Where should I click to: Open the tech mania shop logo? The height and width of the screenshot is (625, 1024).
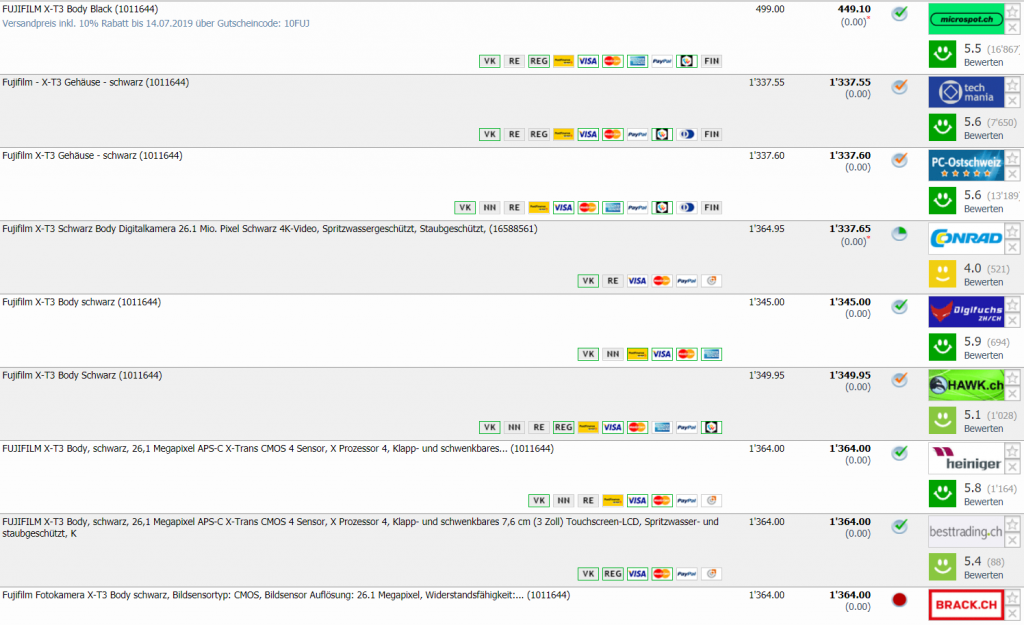click(965, 92)
